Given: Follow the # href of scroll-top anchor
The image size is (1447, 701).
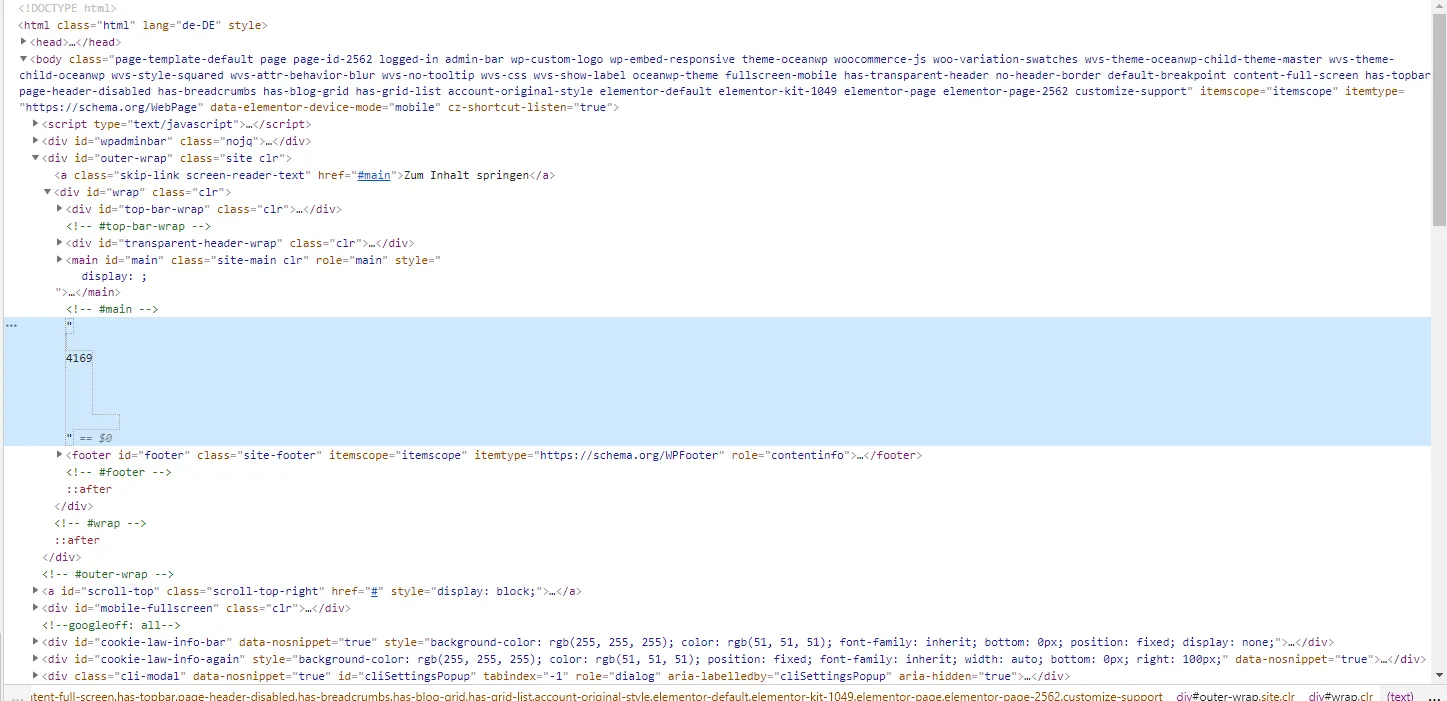Looking at the screenshot, I should pos(374,591).
